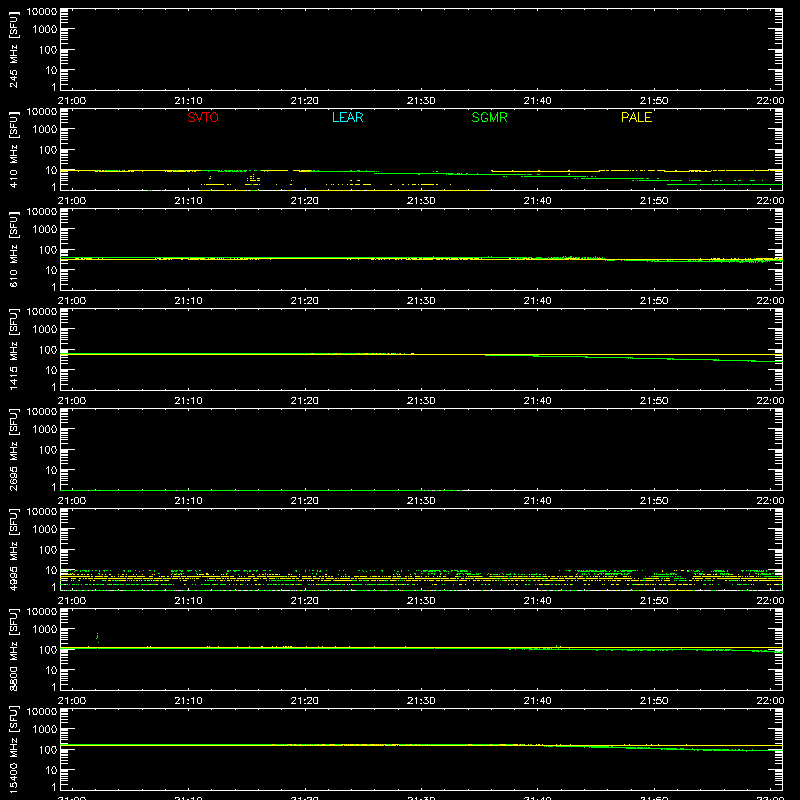This screenshot has width=800, height=800.
Task: Click the 100 label on the 2695 MHz axis
Action: (48, 449)
